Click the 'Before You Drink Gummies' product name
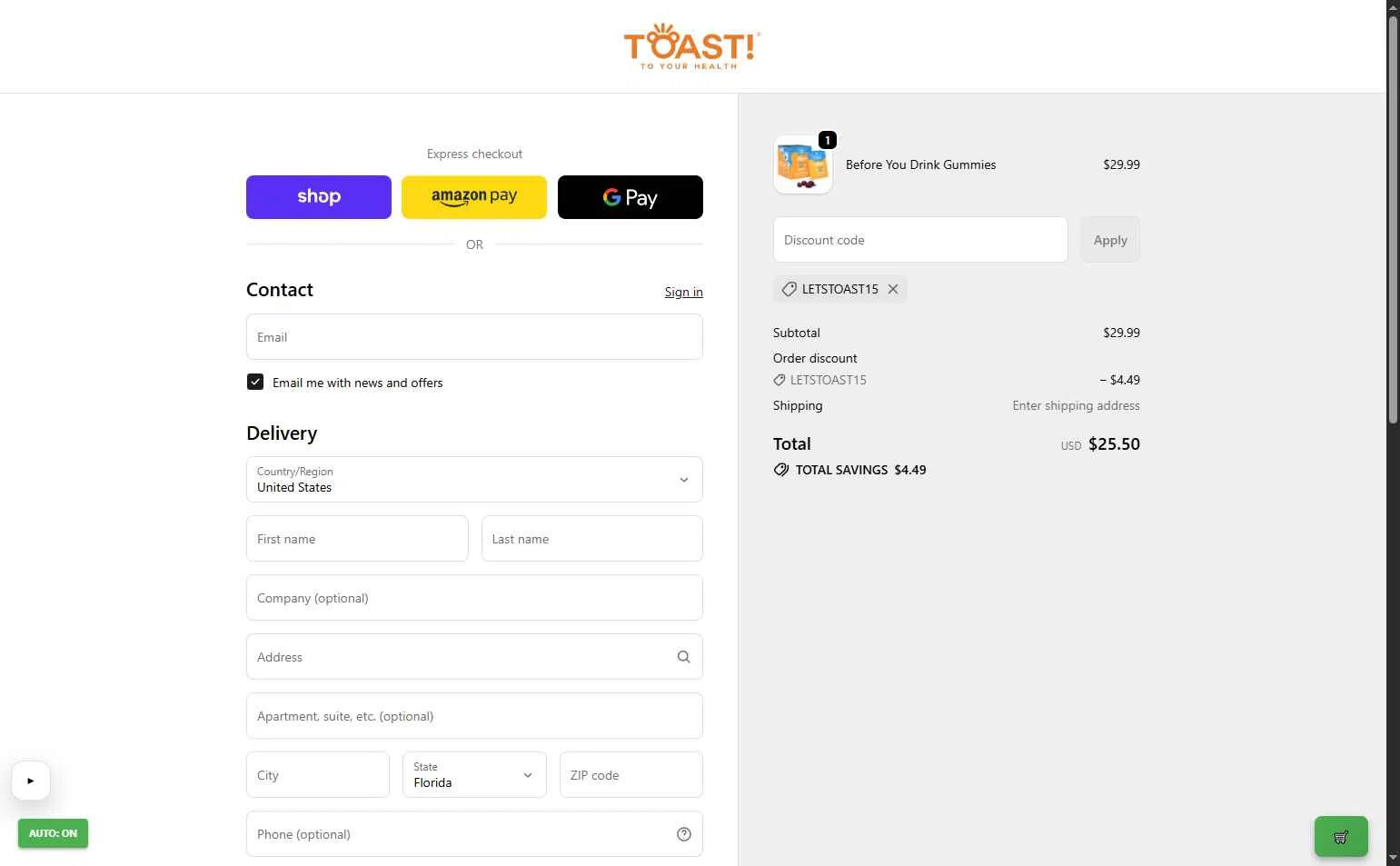The image size is (1400, 866). [920, 164]
